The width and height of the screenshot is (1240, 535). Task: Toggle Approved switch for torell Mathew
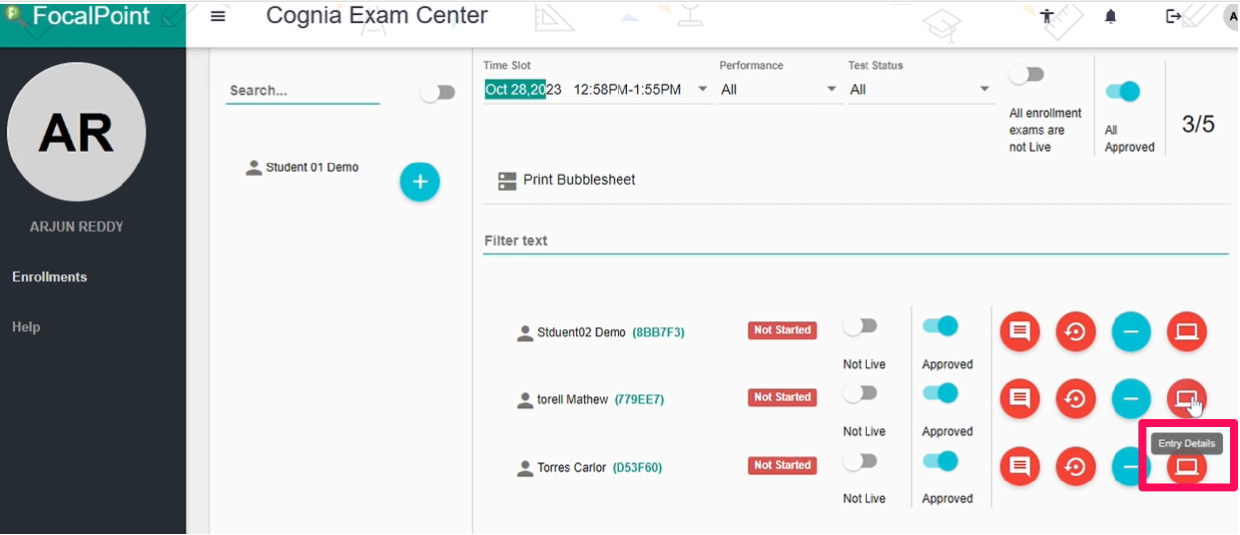coord(940,393)
